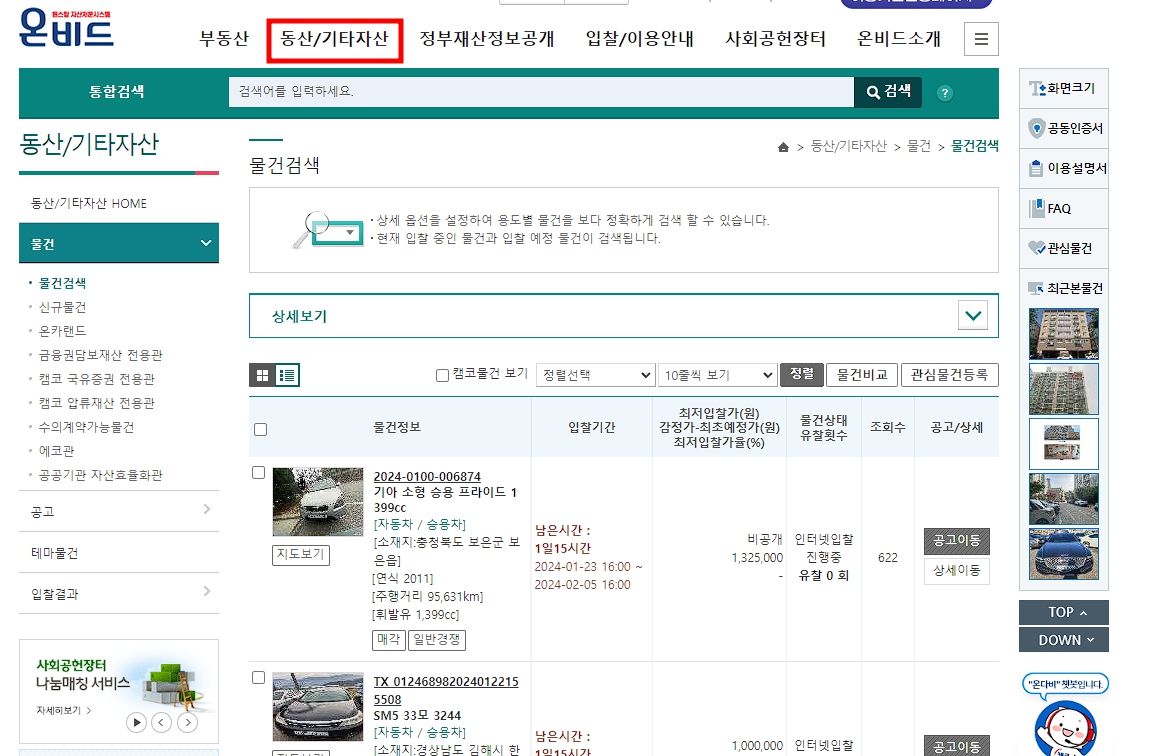The width and height of the screenshot is (1170, 756).
Task: Enable the 캠코물건 보기 checkbox
Action: point(440,374)
